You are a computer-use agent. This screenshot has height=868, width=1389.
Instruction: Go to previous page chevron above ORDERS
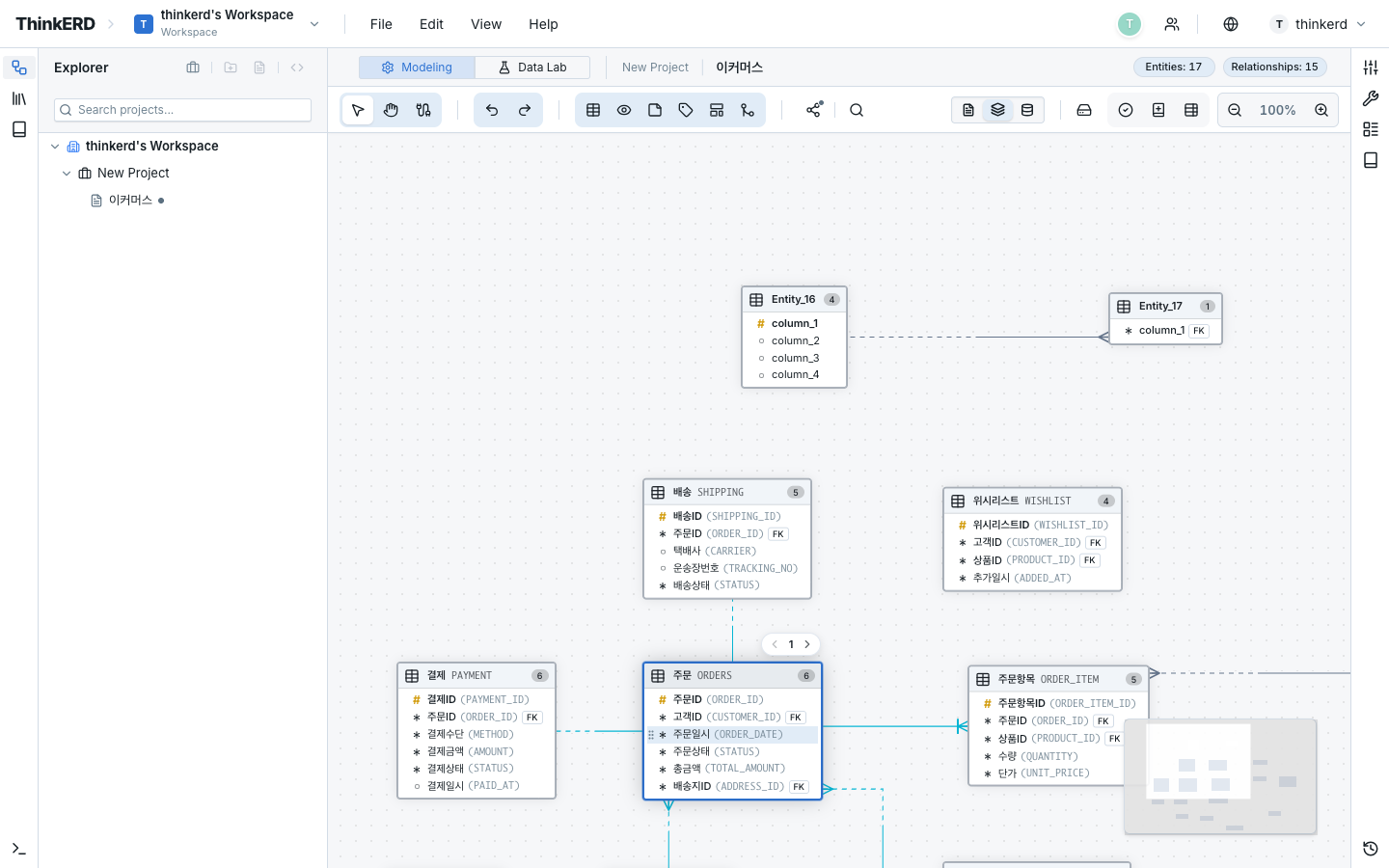[x=775, y=644]
